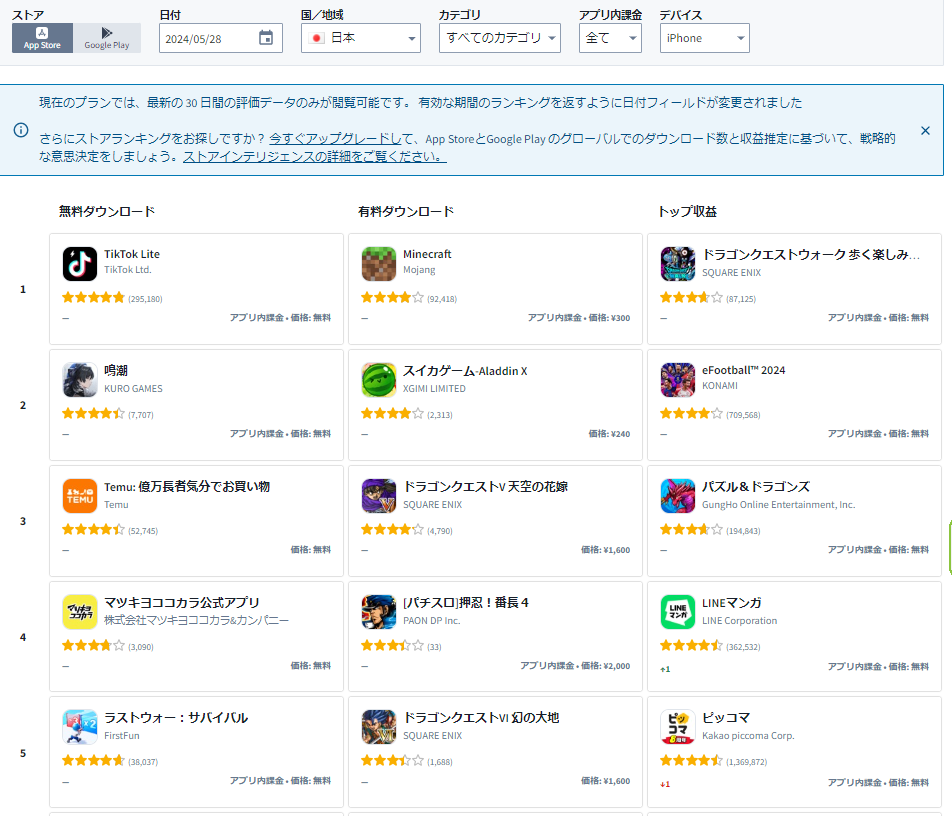Viewport: 952px width, 816px height.
Task: Open the ラストウォー：サバイバル title
Action: 176,718
